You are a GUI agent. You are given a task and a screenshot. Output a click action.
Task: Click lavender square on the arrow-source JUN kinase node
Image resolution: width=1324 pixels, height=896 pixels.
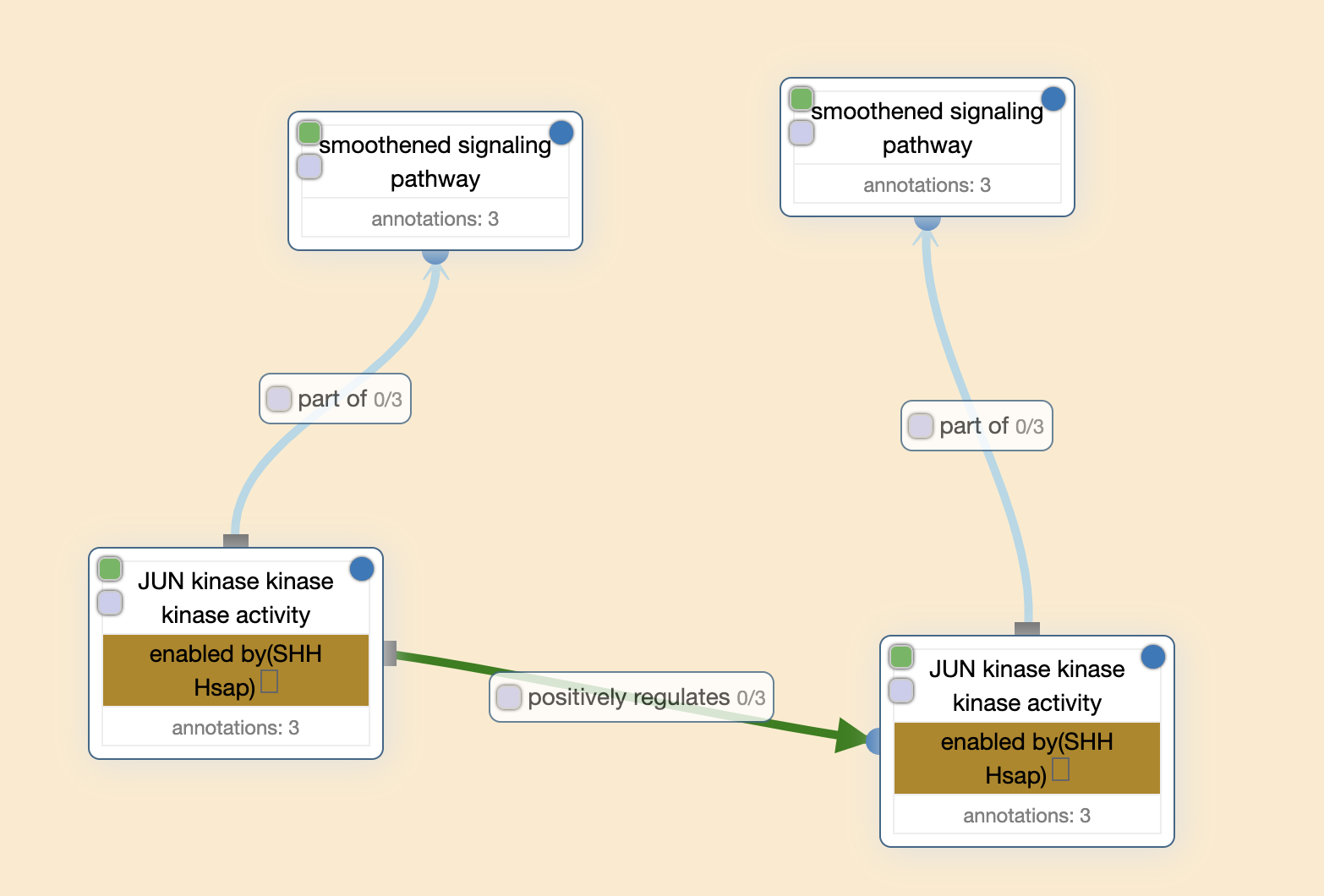click(x=111, y=603)
